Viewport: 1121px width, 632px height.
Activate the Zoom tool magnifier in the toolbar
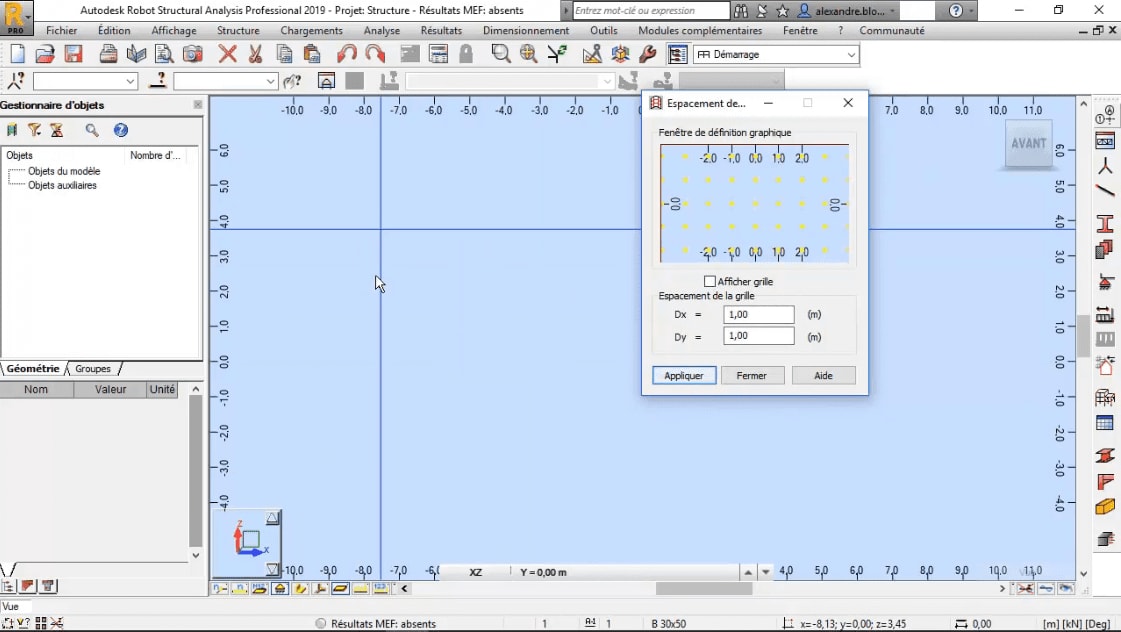[x=500, y=54]
